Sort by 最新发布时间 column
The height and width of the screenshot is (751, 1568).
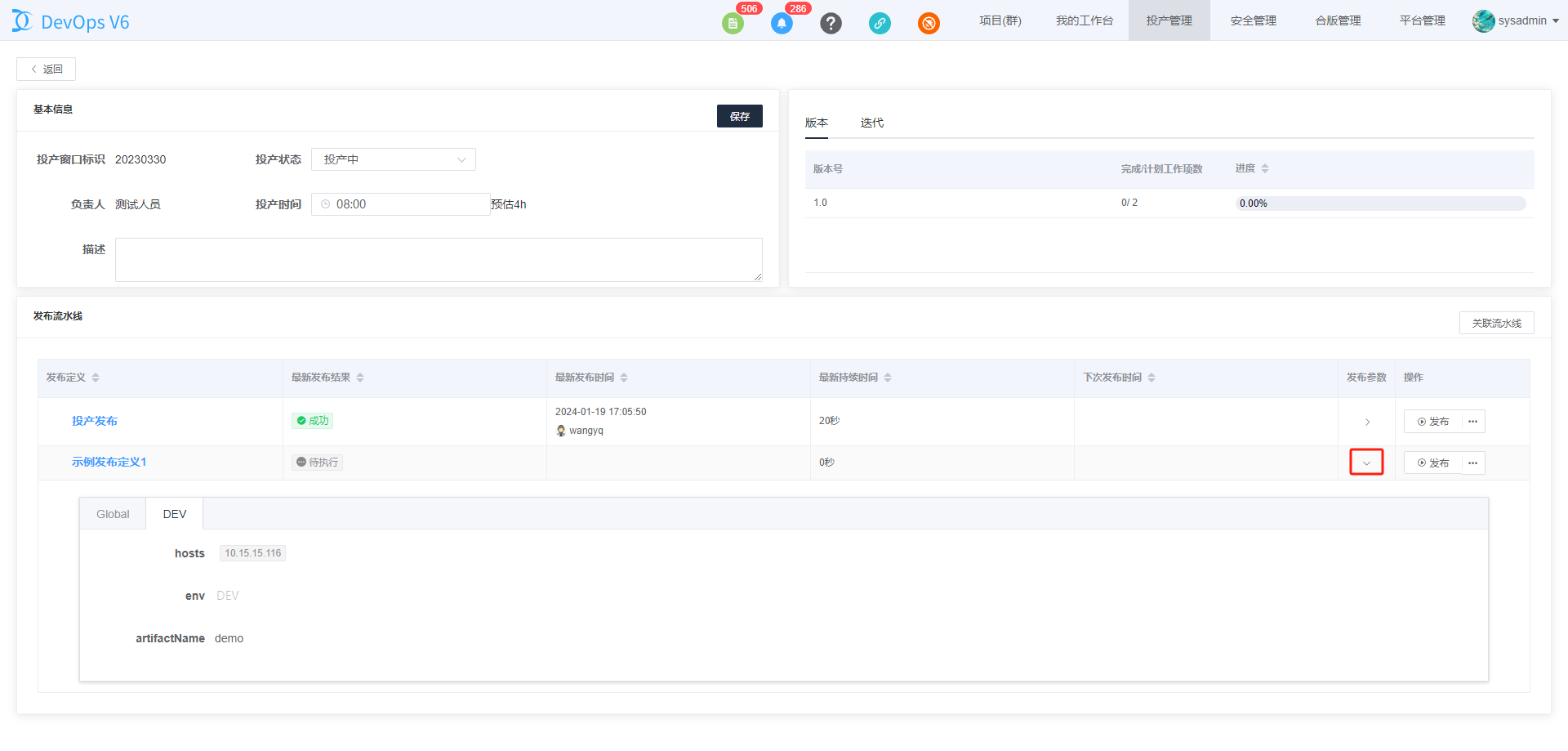(x=624, y=378)
